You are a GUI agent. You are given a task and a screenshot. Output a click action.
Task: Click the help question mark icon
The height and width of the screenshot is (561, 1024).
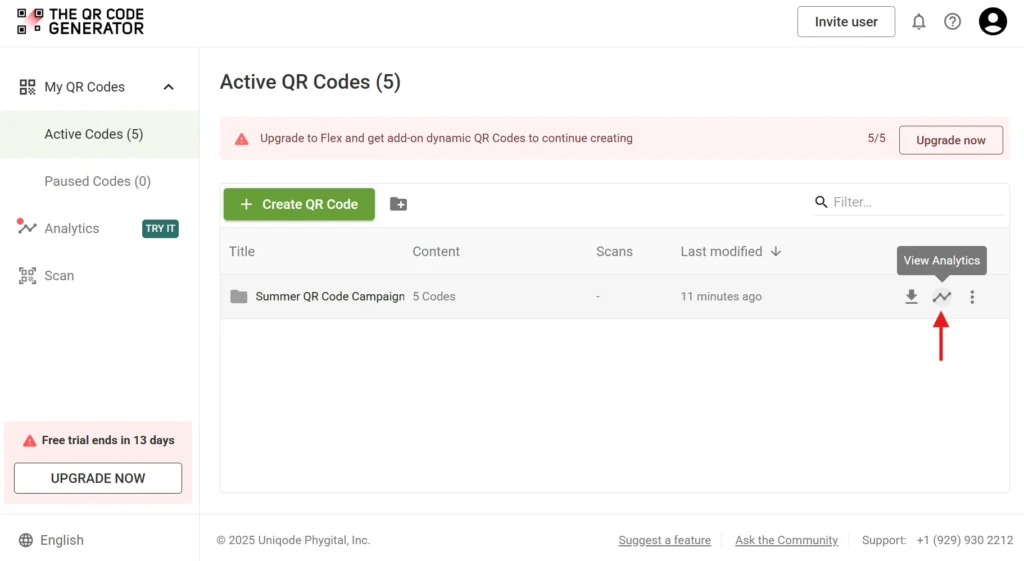tap(952, 22)
